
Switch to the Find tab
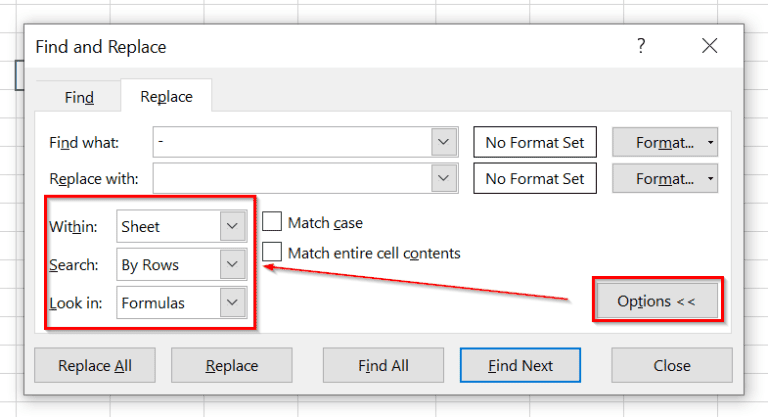tap(79, 97)
